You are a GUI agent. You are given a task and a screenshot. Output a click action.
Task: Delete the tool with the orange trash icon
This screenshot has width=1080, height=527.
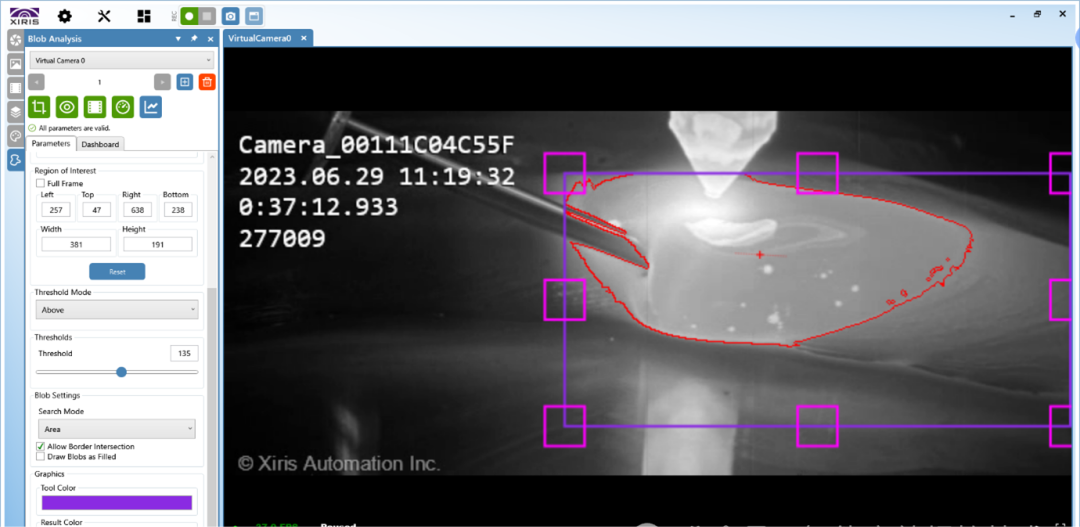click(207, 82)
